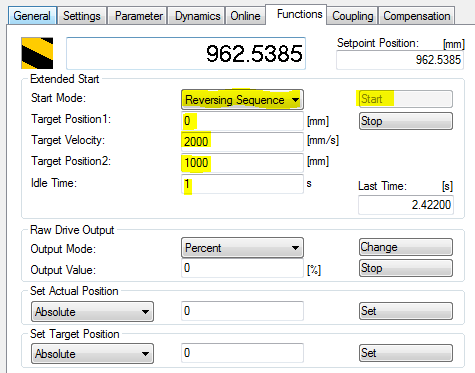Click the Last Time label
Screen dimensions: 475x373
pos(382,186)
